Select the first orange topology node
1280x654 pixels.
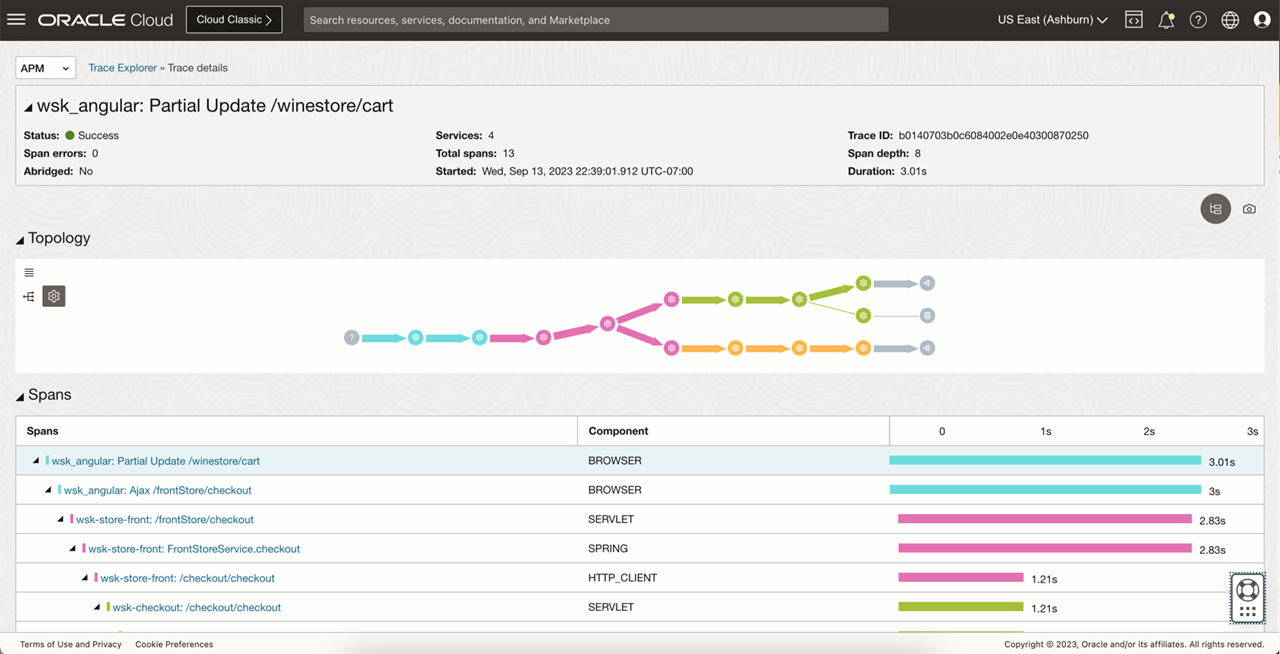(735, 348)
